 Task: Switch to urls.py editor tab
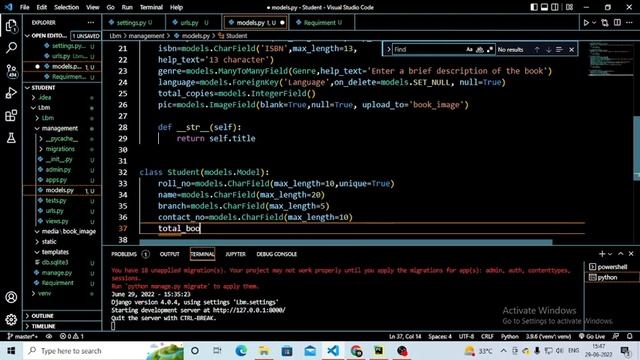194,22
